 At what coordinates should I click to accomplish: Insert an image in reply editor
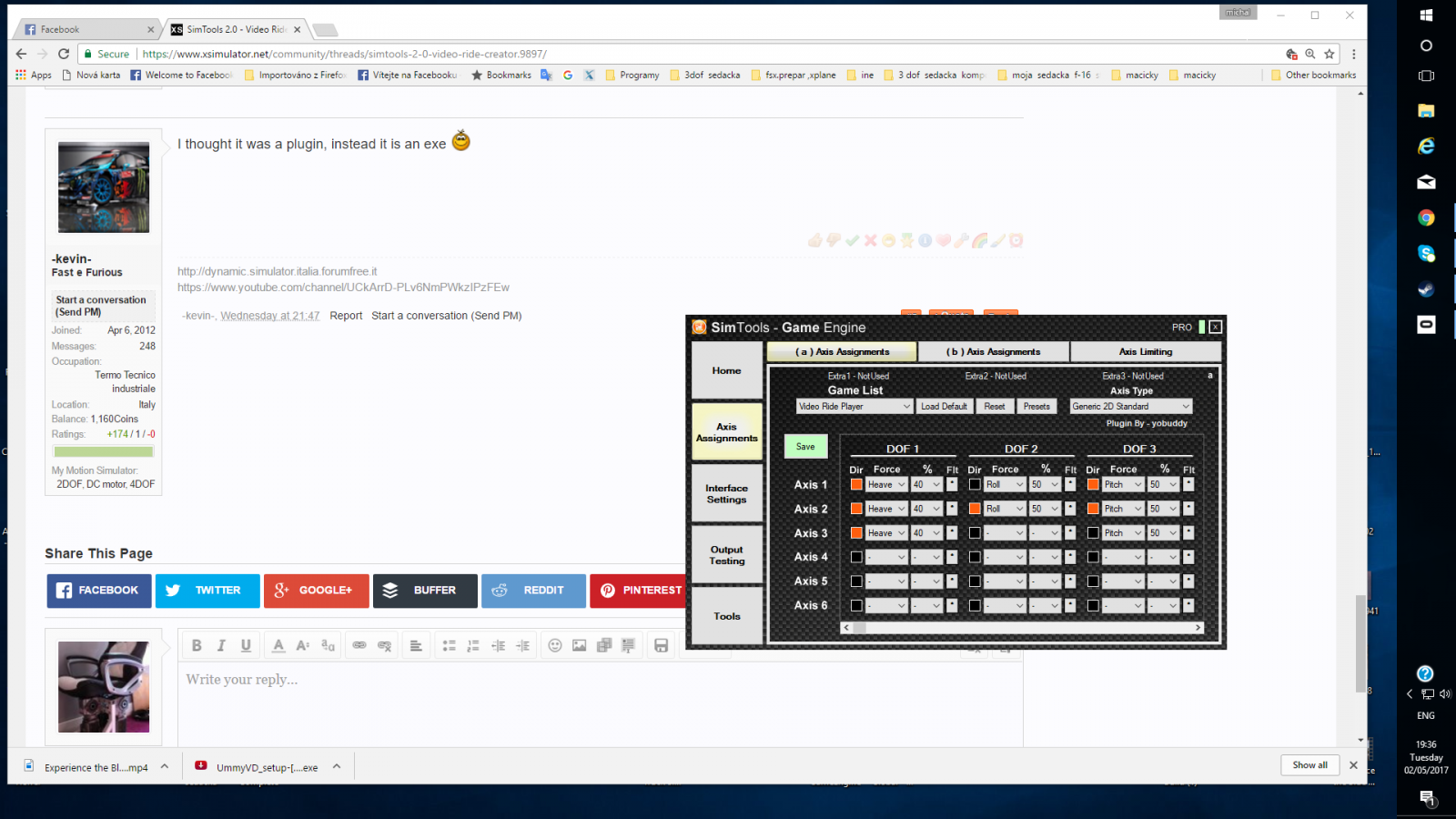pos(580,645)
